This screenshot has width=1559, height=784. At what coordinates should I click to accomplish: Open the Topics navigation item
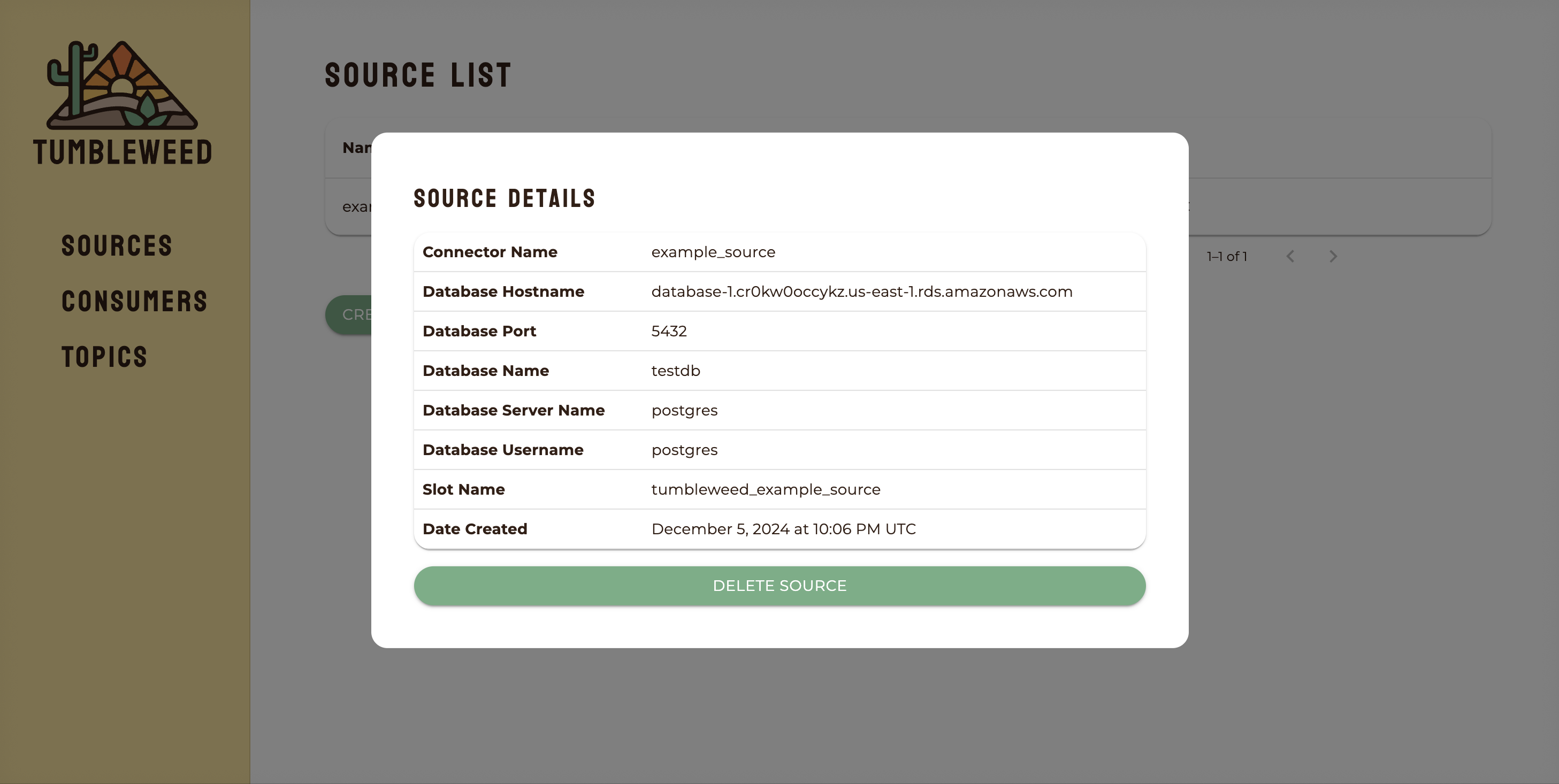coord(104,357)
